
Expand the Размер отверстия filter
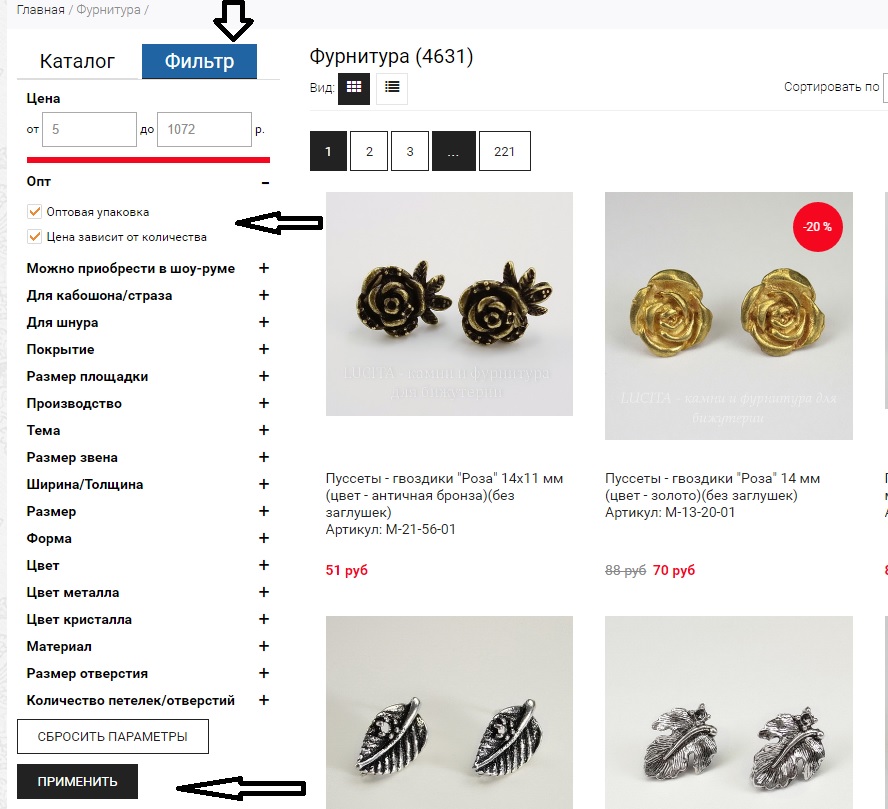click(x=264, y=673)
